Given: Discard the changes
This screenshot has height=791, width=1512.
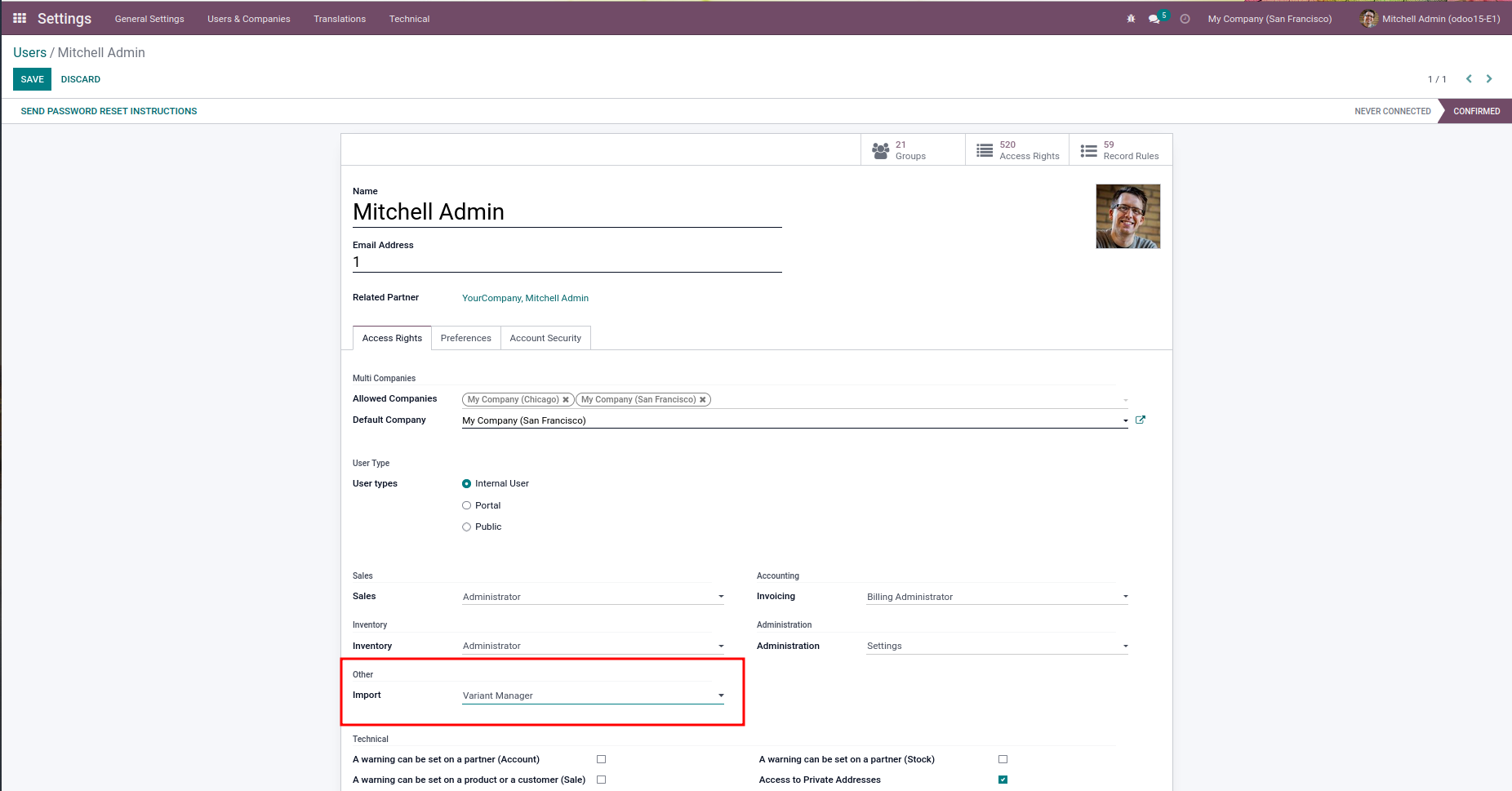Looking at the screenshot, I should click(81, 79).
